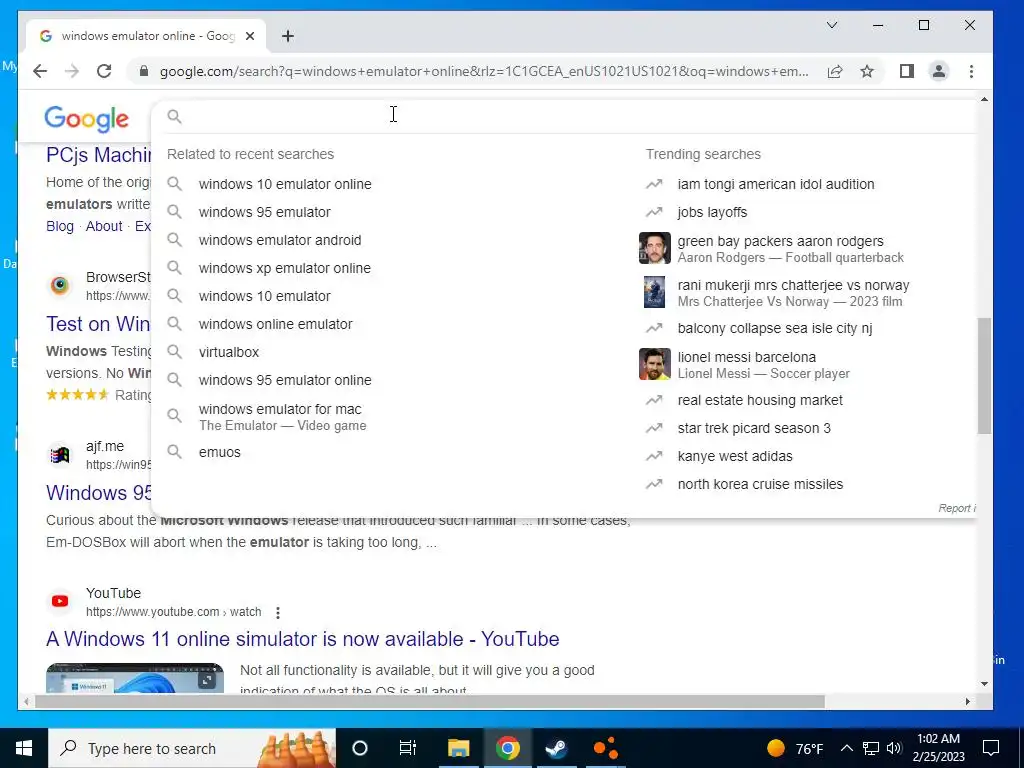Open the Windows 95 ajf.me result

coord(99,492)
